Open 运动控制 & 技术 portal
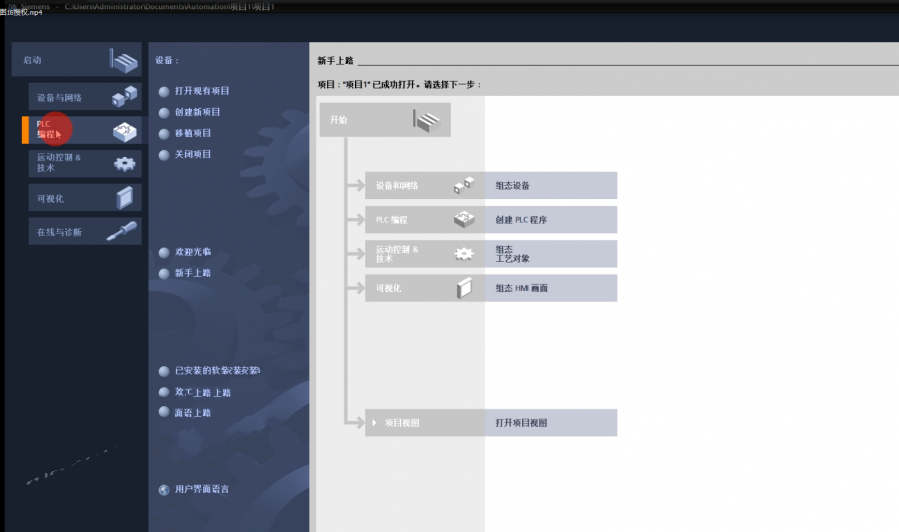 (x=85, y=163)
